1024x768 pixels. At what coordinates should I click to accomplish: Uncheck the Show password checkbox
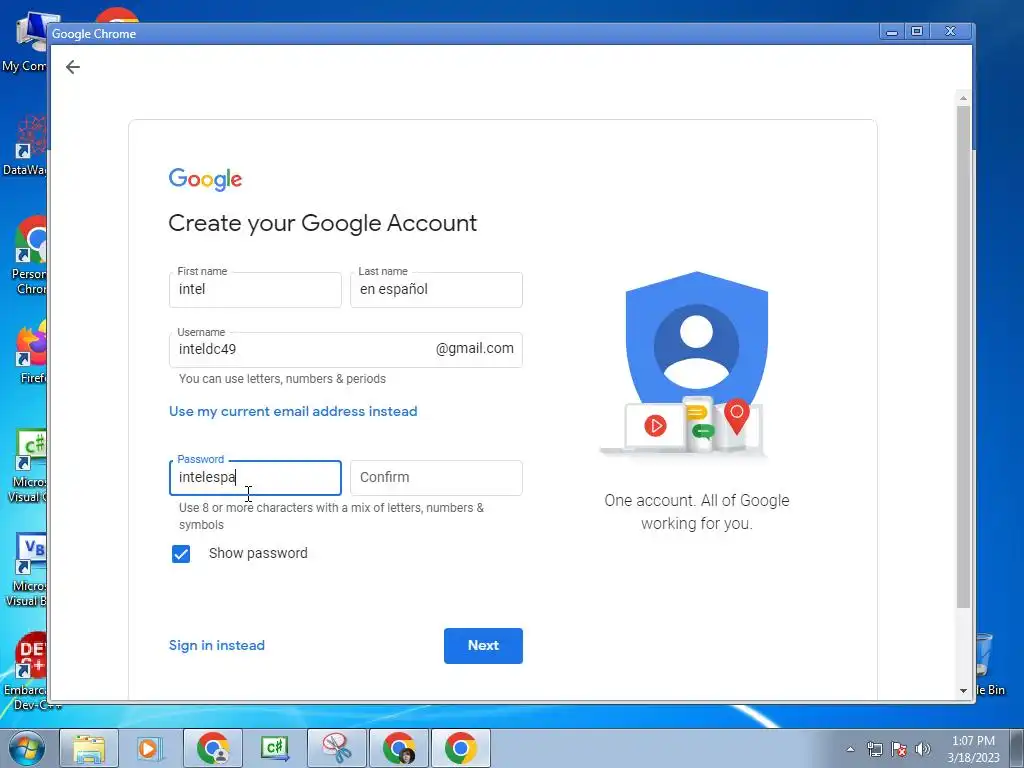(x=181, y=554)
